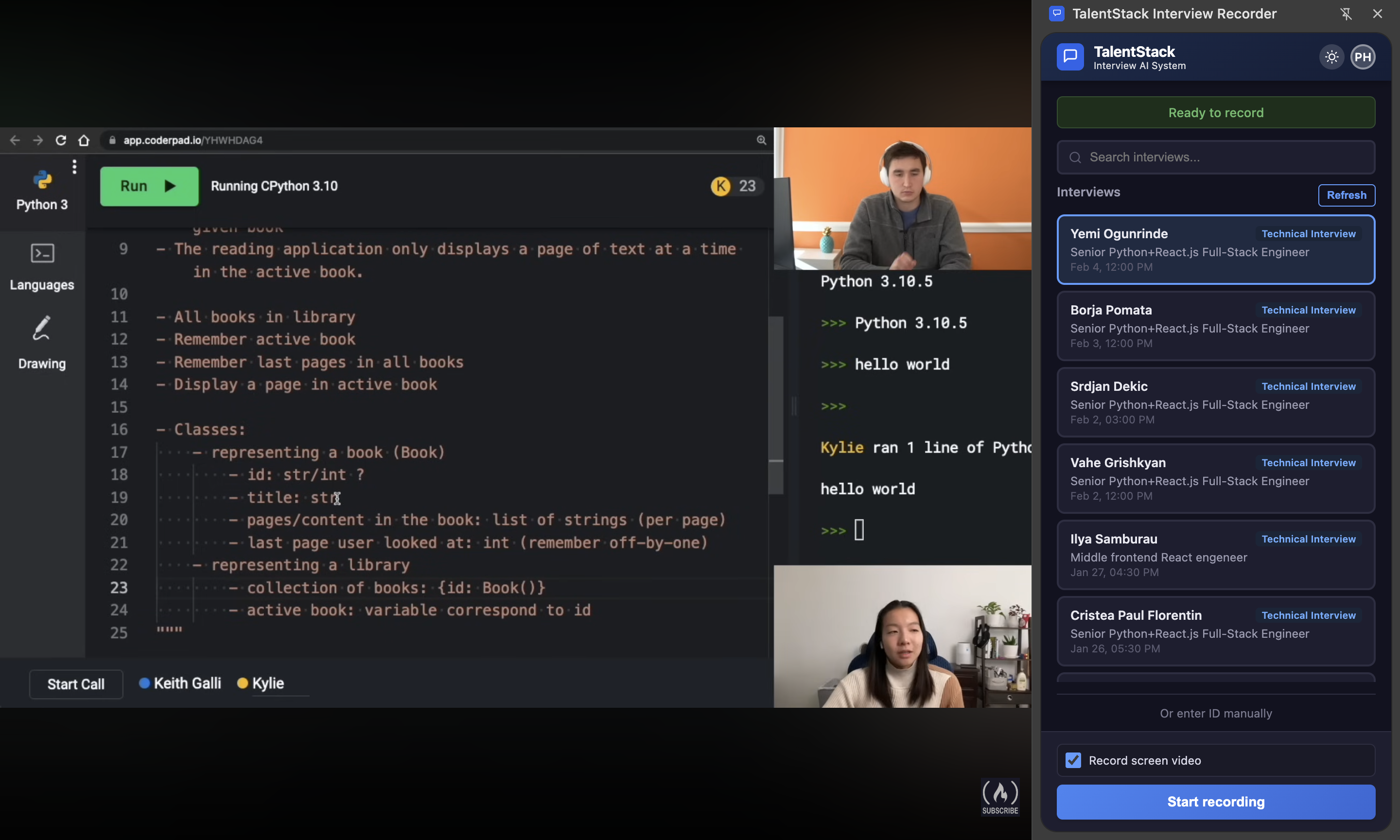The height and width of the screenshot is (840, 1400).
Task: Focus the Search interviews field
Action: pyautogui.click(x=1216, y=157)
